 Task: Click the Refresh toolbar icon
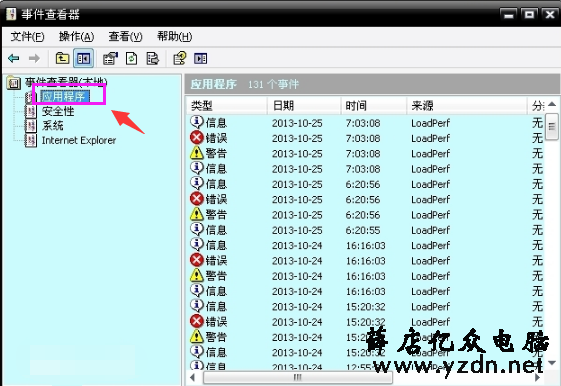(131, 58)
